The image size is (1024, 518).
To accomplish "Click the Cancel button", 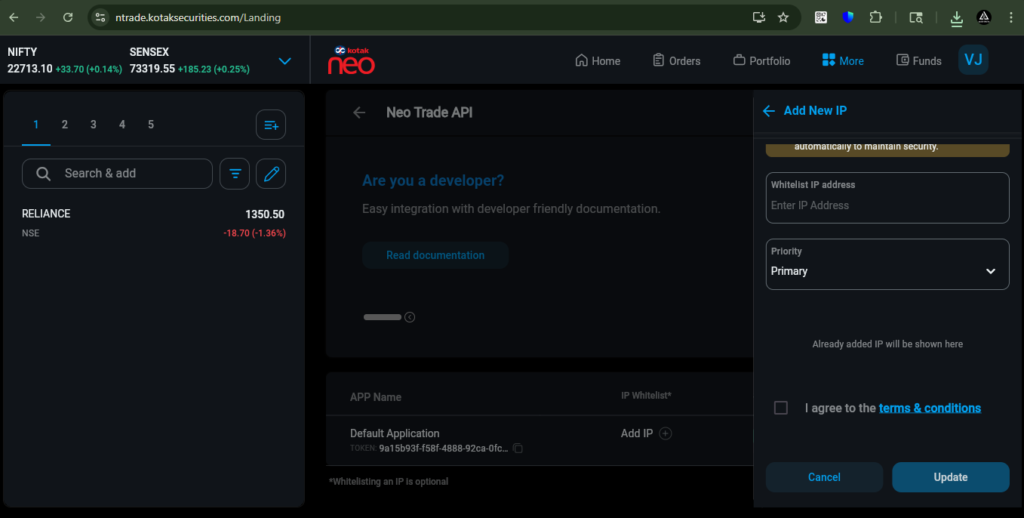I will point(824,477).
